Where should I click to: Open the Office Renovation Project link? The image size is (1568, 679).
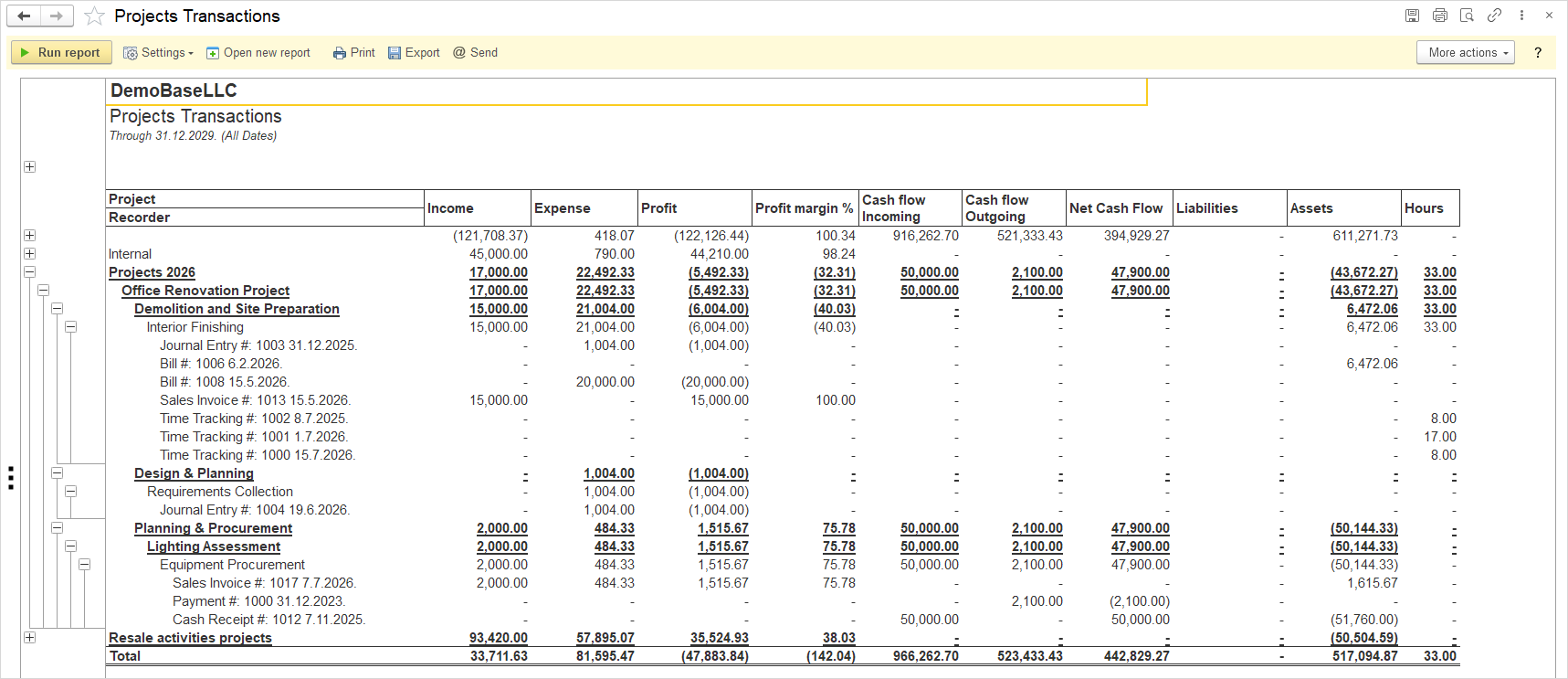point(205,291)
